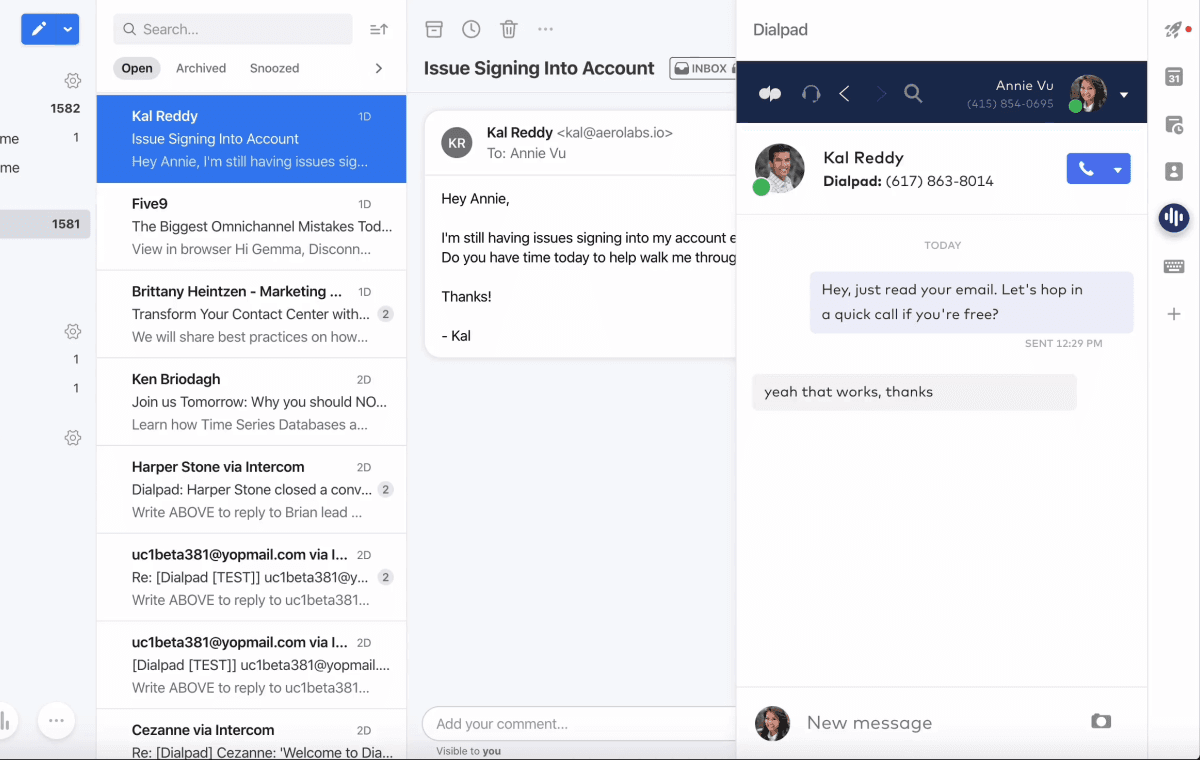Image resolution: width=1200 pixels, height=760 pixels.
Task: Click the KR sender avatar in the email
Action: tap(457, 143)
